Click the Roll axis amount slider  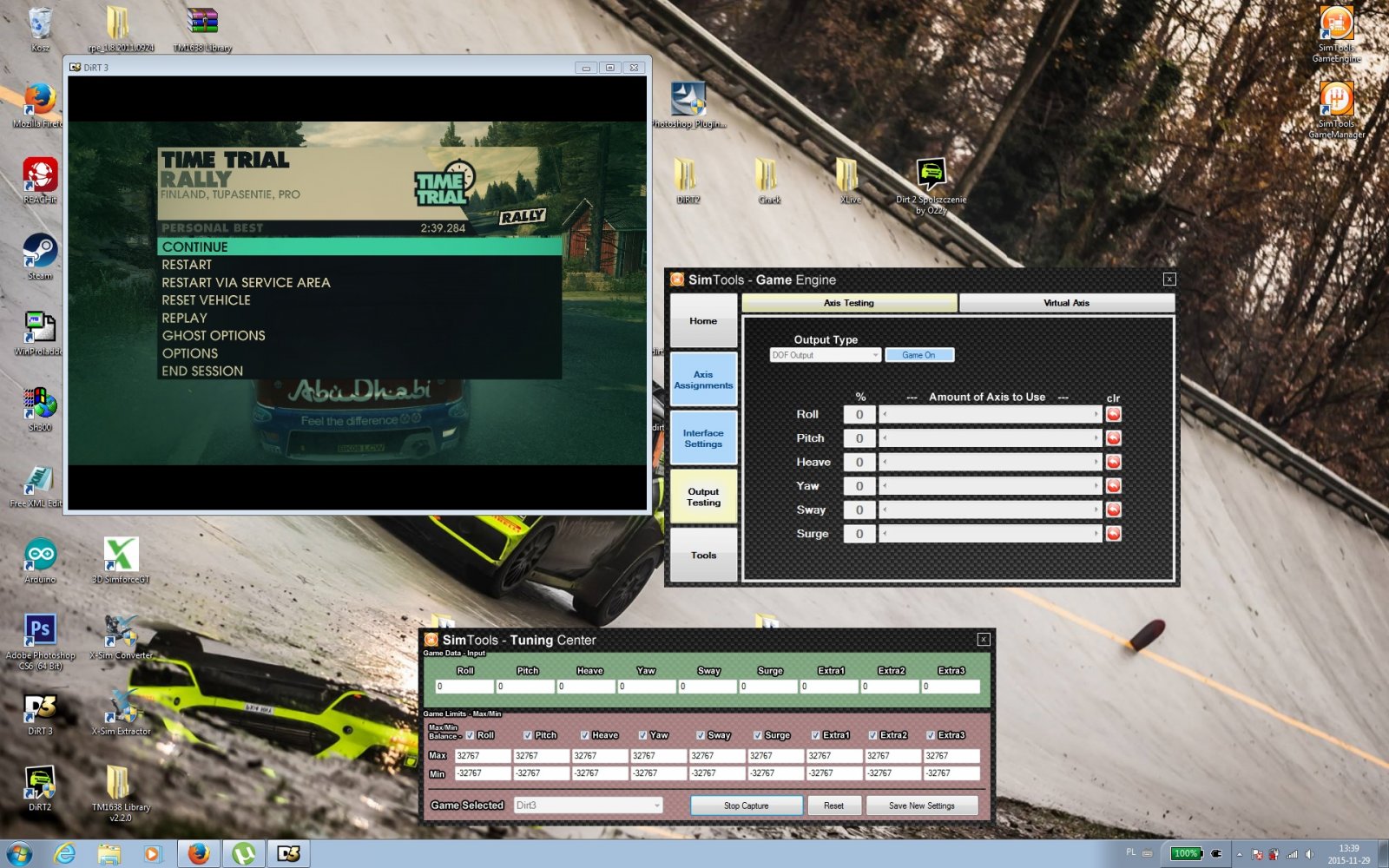pos(991,414)
